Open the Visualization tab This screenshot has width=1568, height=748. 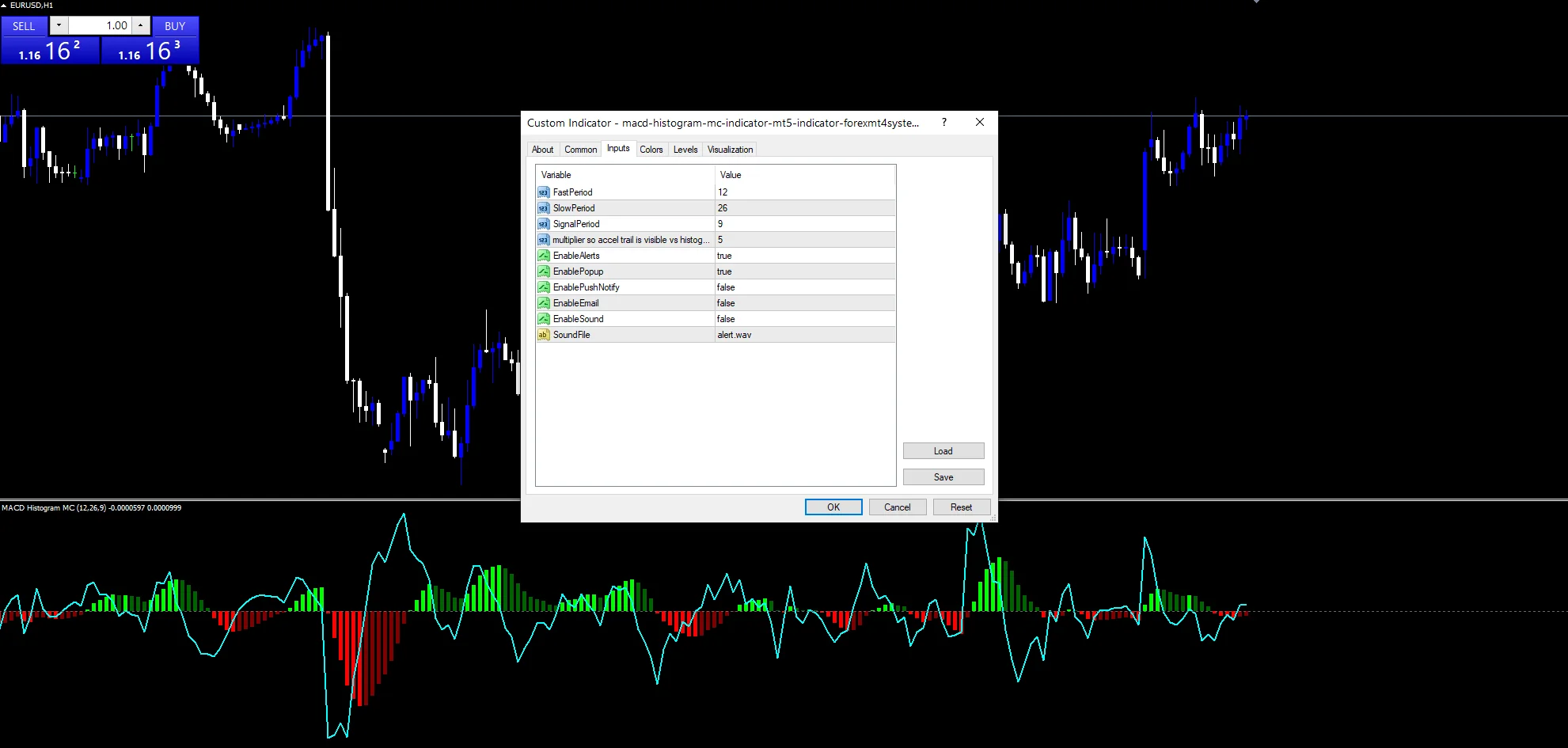pos(731,150)
